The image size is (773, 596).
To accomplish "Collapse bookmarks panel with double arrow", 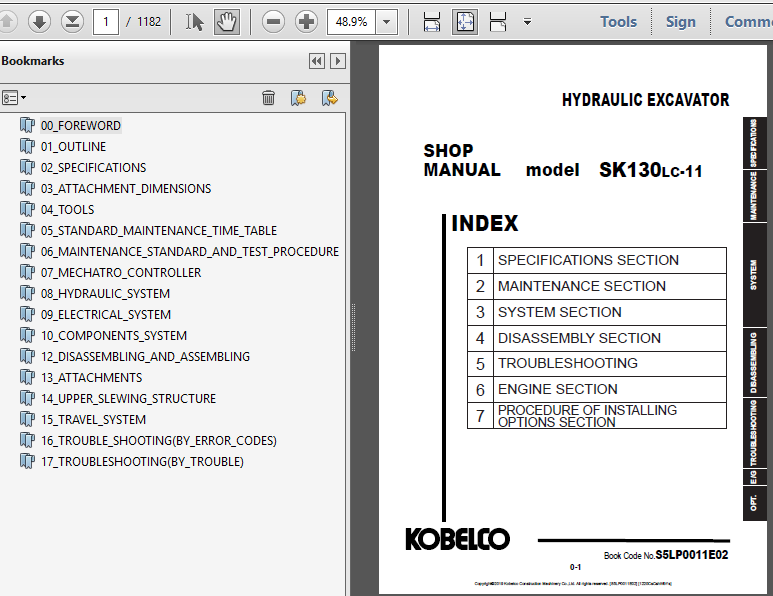I will (316, 61).
